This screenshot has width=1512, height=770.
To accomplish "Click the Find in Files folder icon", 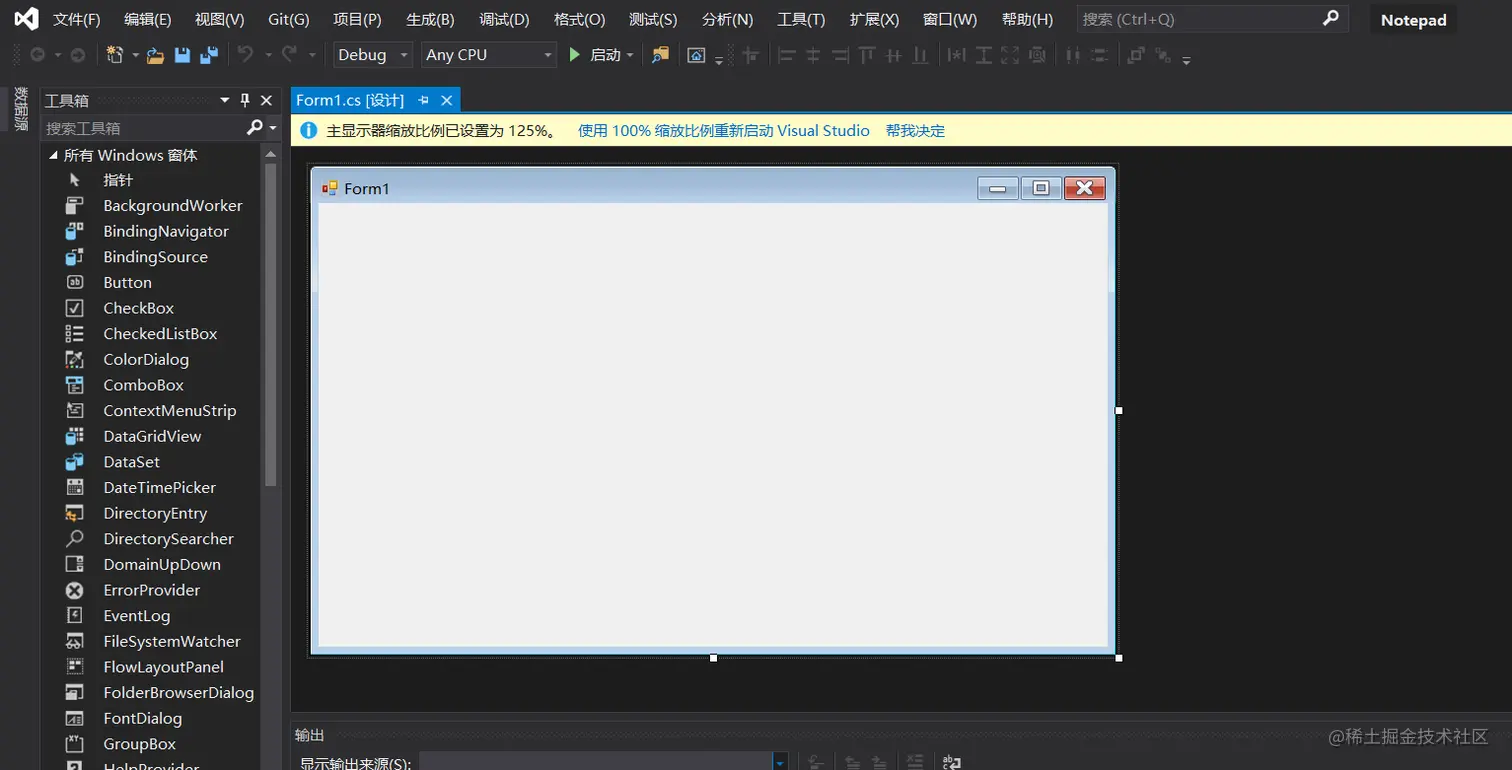I will pyautogui.click(x=660, y=55).
